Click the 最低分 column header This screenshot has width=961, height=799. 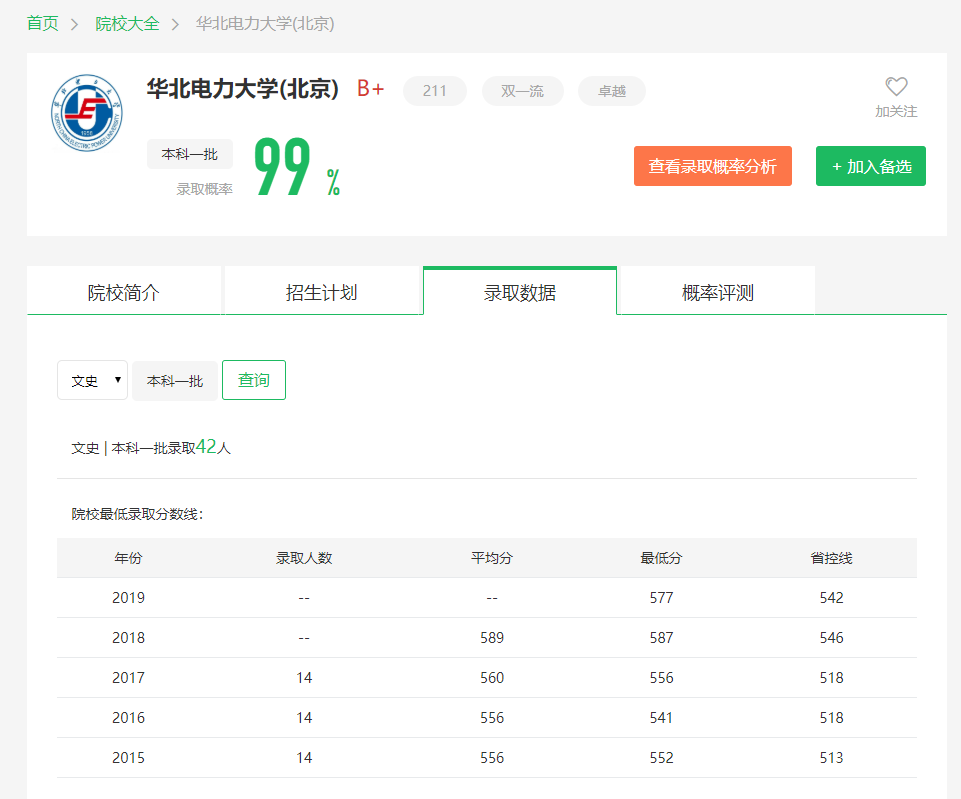tap(661, 558)
